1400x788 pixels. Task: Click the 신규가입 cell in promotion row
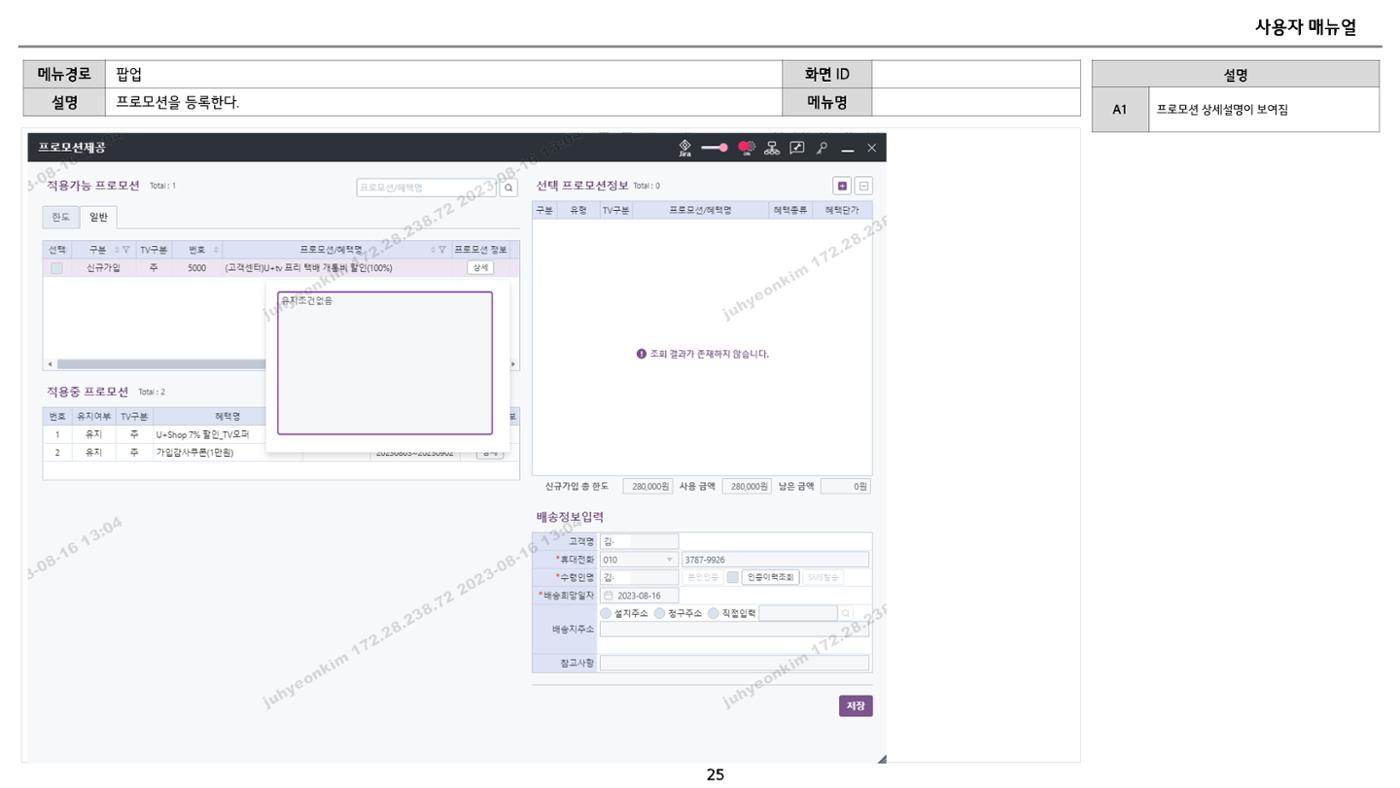pos(105,268)
